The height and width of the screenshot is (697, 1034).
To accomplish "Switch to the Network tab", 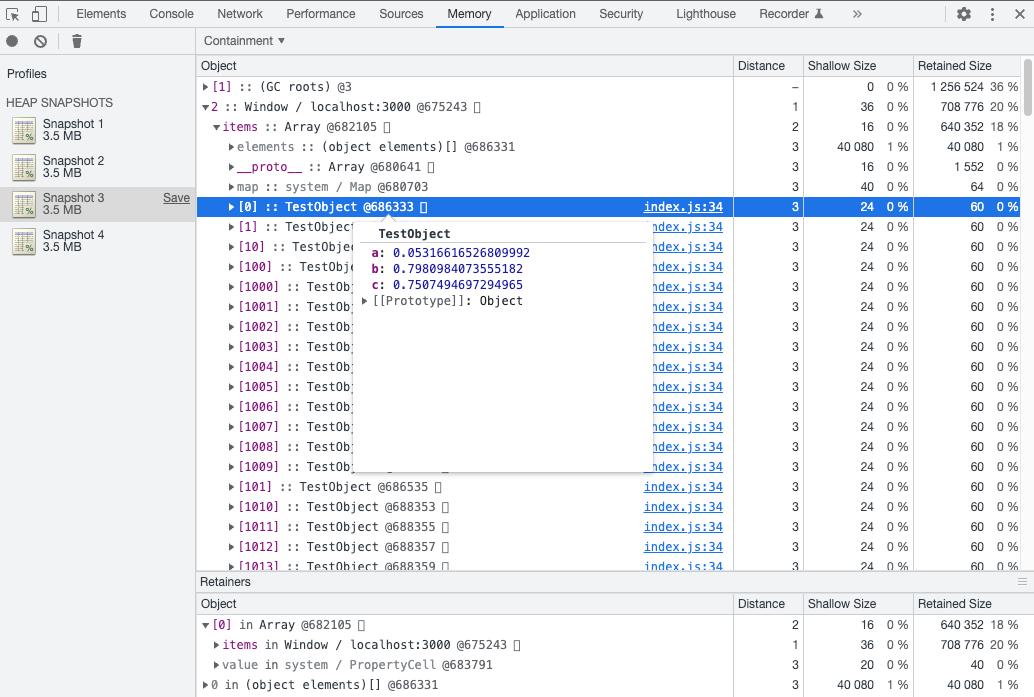I will click(x=240, y=14).
